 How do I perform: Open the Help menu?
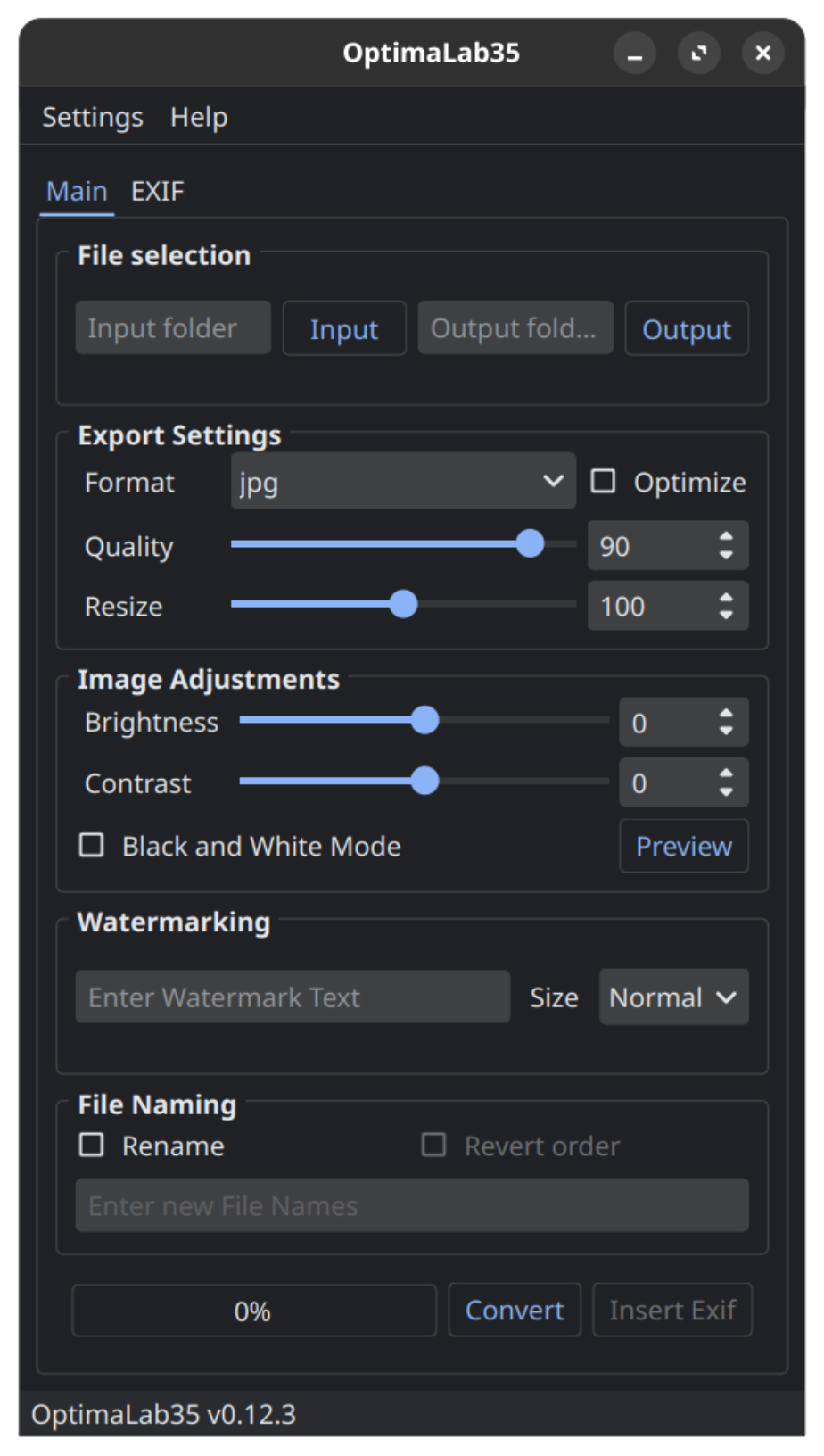[x=199, y=117]
